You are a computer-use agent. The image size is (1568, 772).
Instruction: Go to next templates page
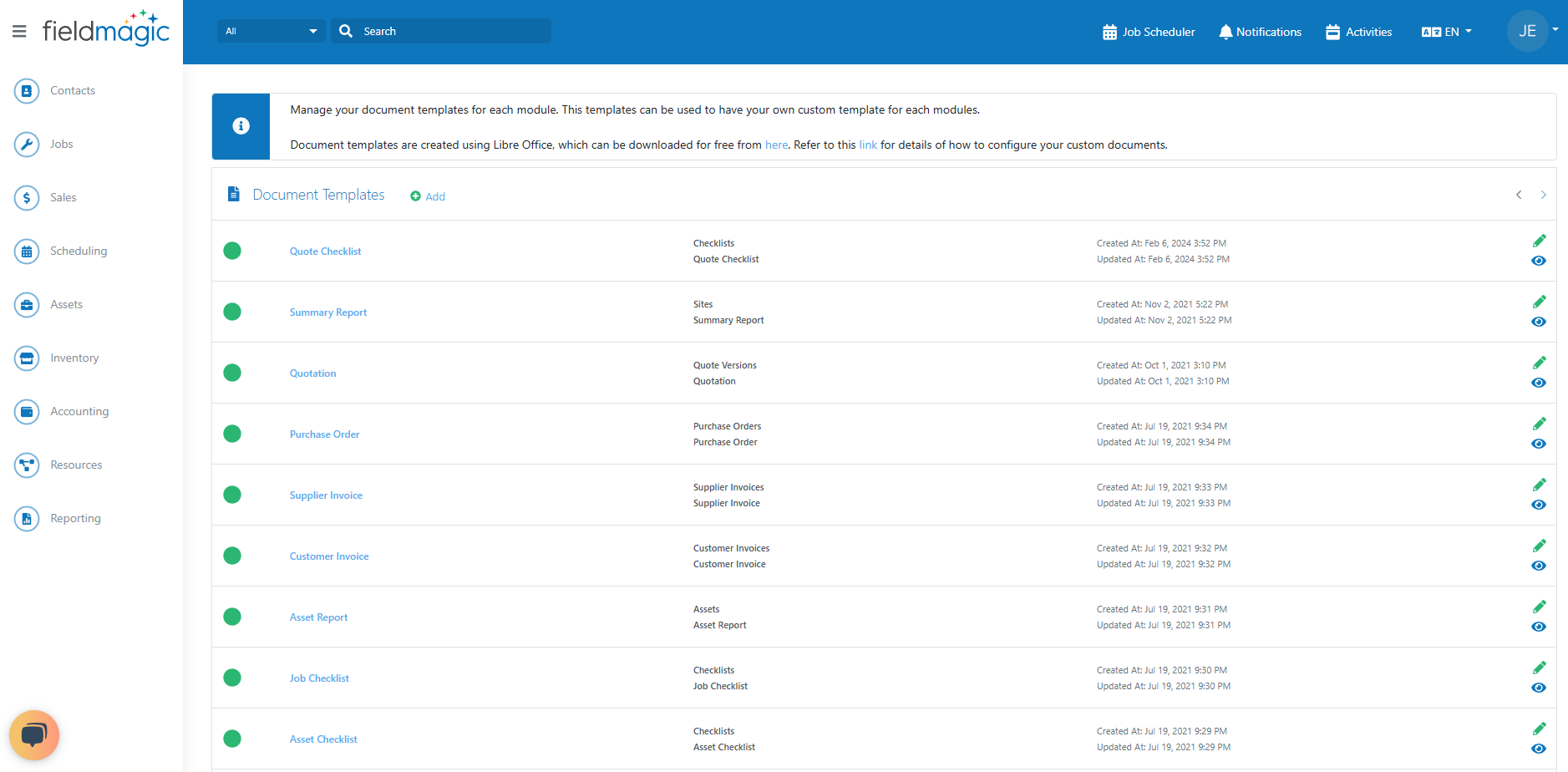click(x=1543, y=195)
